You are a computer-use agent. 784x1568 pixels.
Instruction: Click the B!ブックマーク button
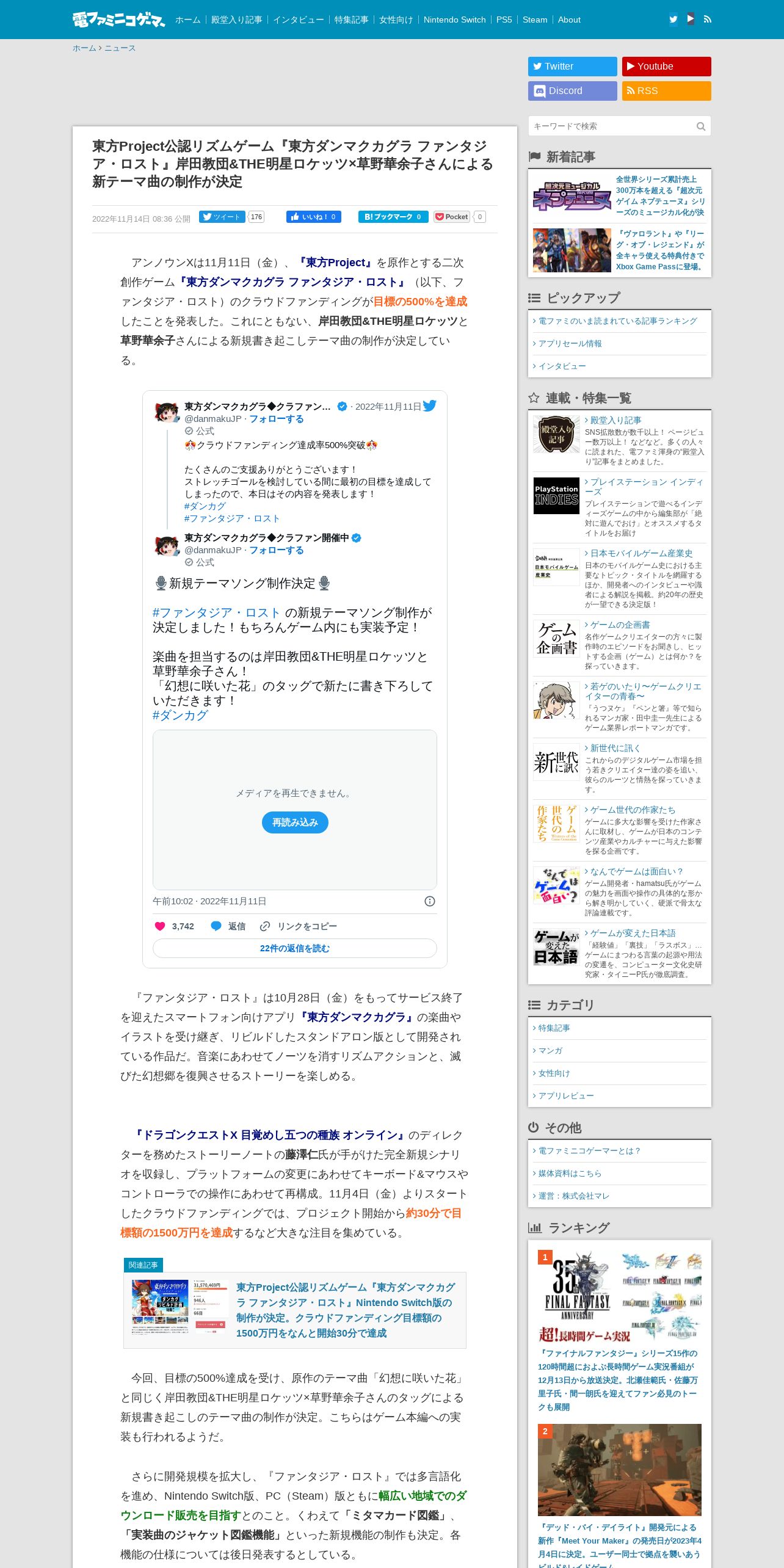coord(393,217)
